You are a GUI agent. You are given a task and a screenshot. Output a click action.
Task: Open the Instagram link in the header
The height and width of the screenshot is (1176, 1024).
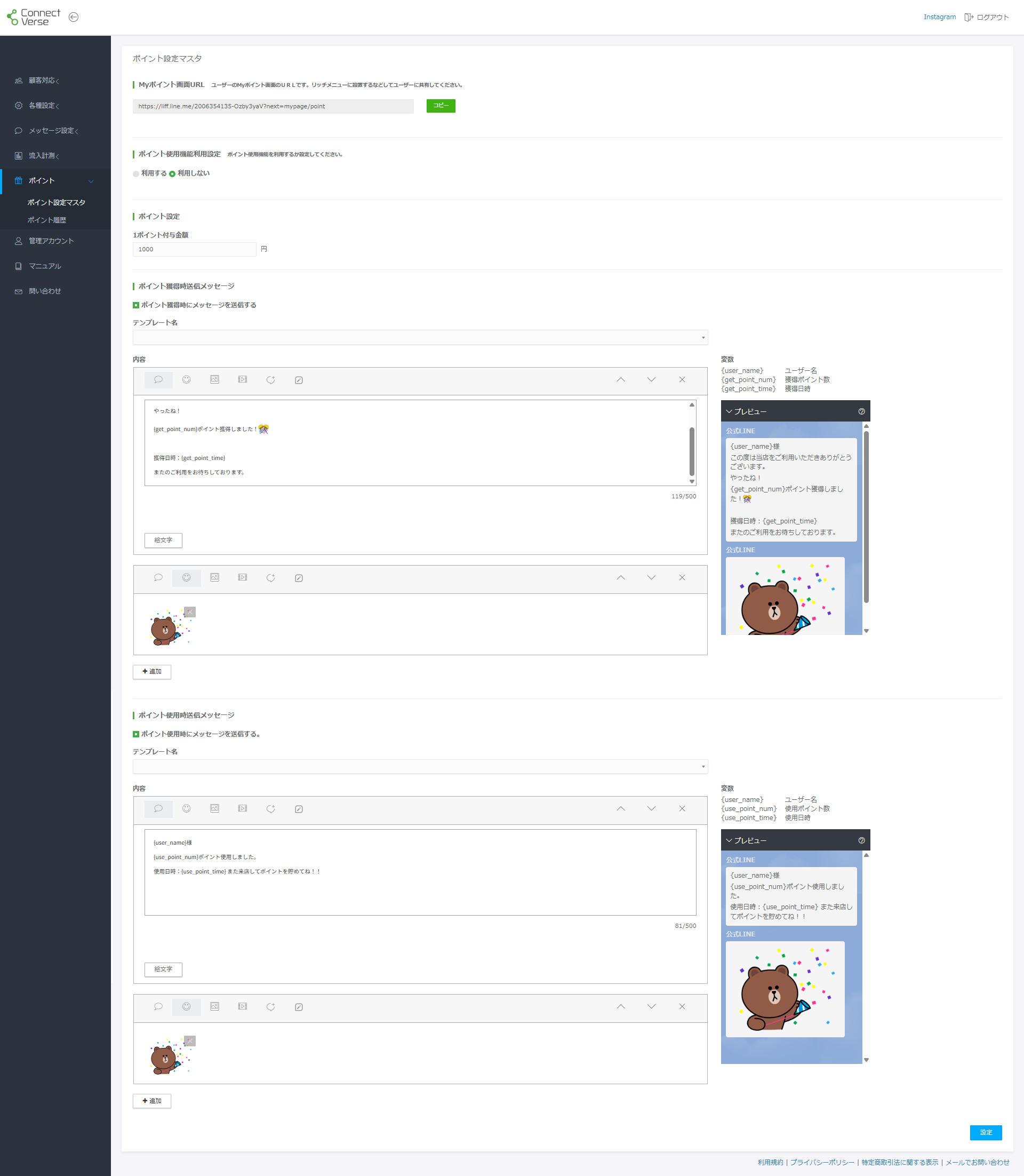click(939, 17)
